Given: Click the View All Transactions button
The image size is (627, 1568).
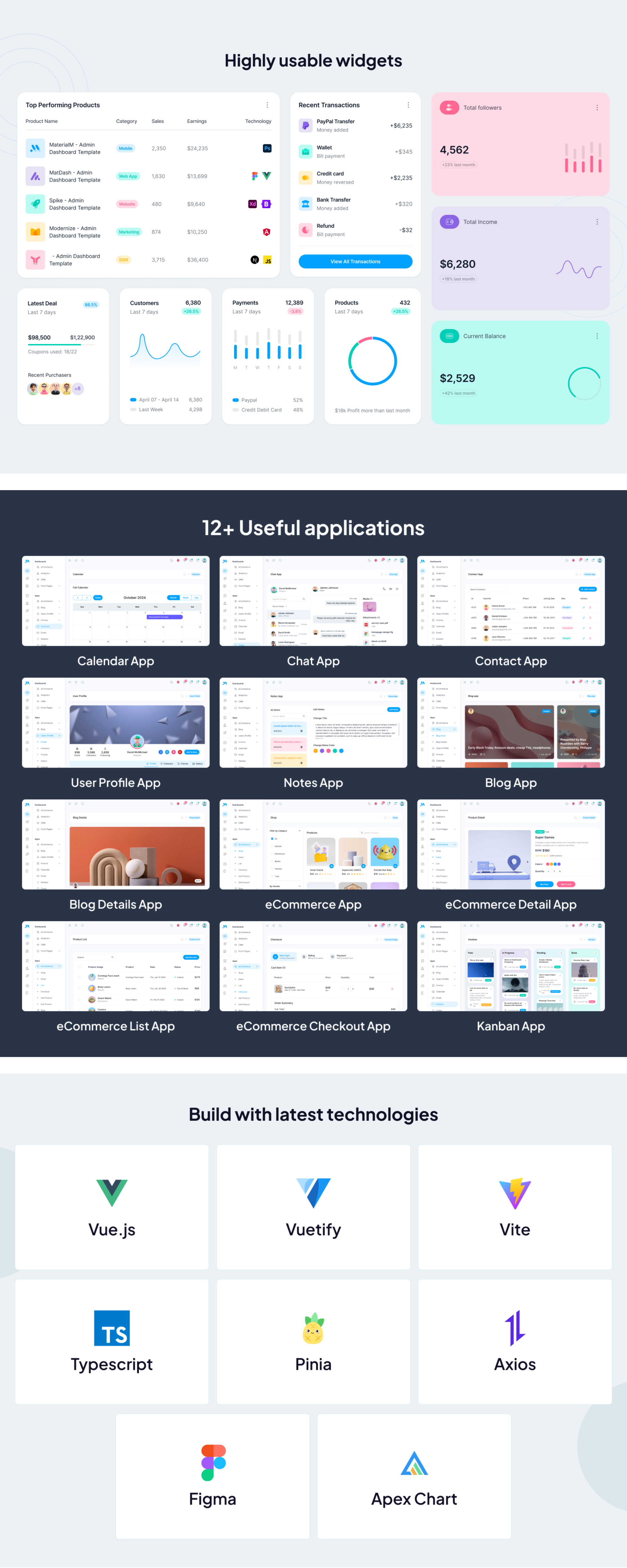Looking at the screenshot, I should [x=355, y=261].
